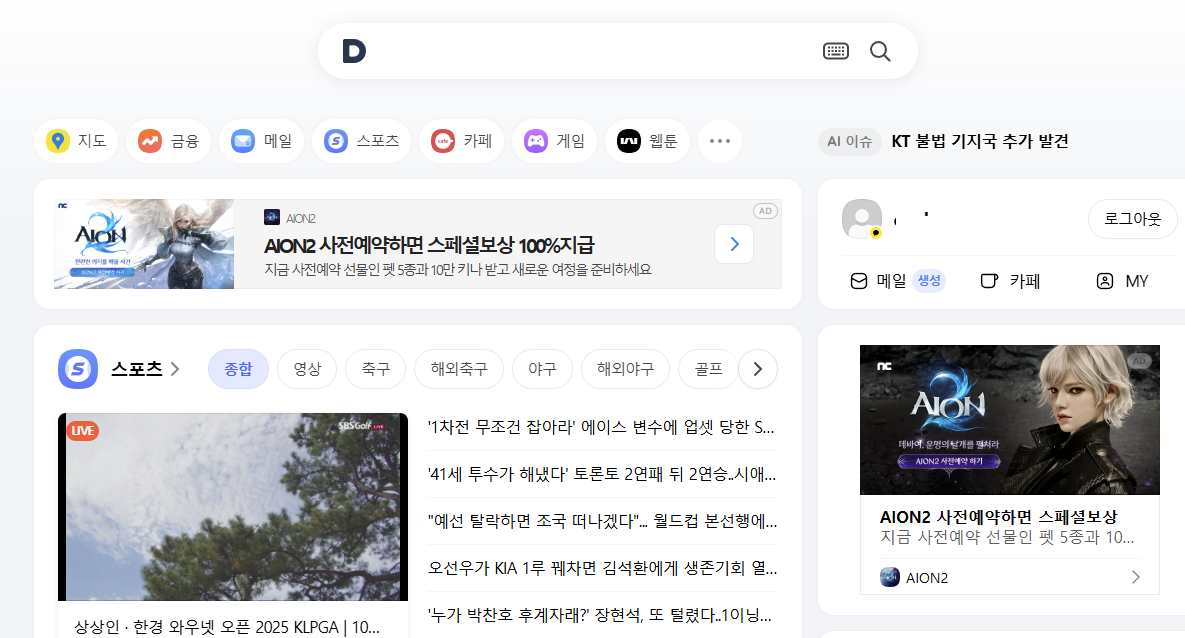The image size is (1185, 638).
Task: Open headline KT 불법 기지국 추가 발견
Action: click(x=980, y=141)
